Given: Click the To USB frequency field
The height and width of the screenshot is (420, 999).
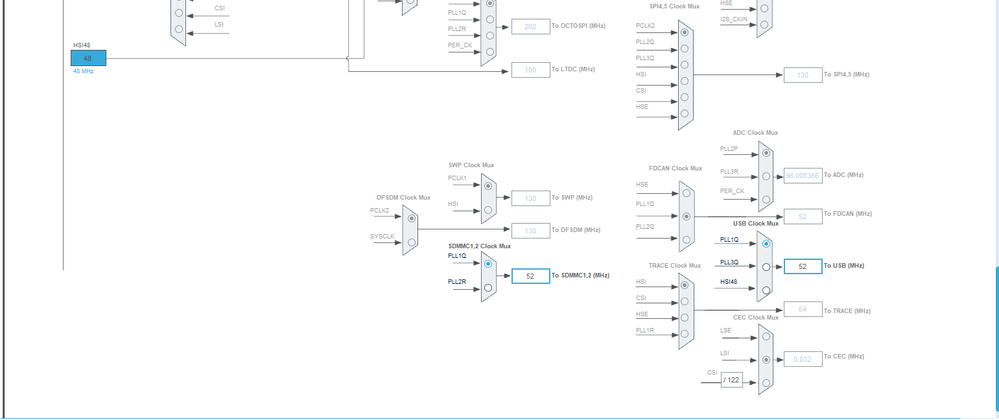Looking at the screenshot, I should 803,266.
